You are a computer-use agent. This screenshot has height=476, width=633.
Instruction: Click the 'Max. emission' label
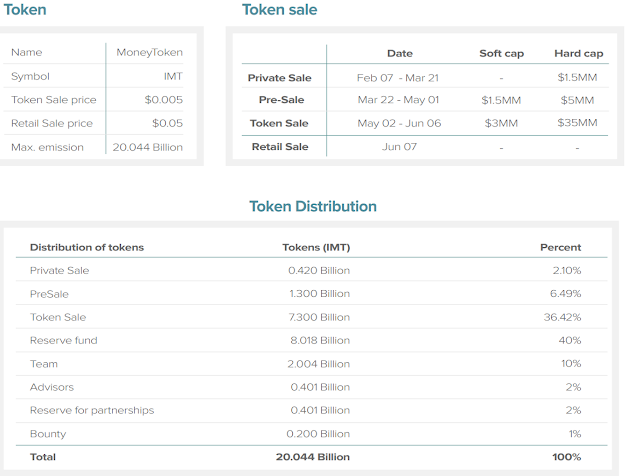(47, 147)
